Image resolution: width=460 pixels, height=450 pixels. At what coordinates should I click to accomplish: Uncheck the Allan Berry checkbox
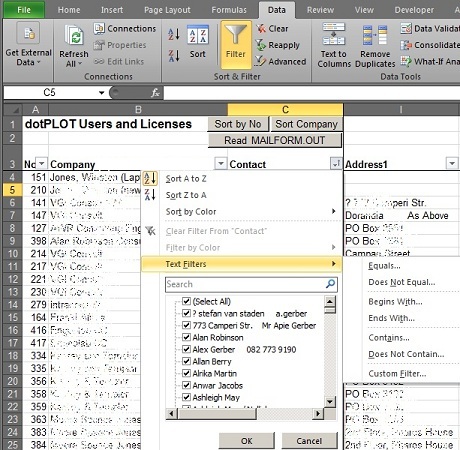point(186,361)
